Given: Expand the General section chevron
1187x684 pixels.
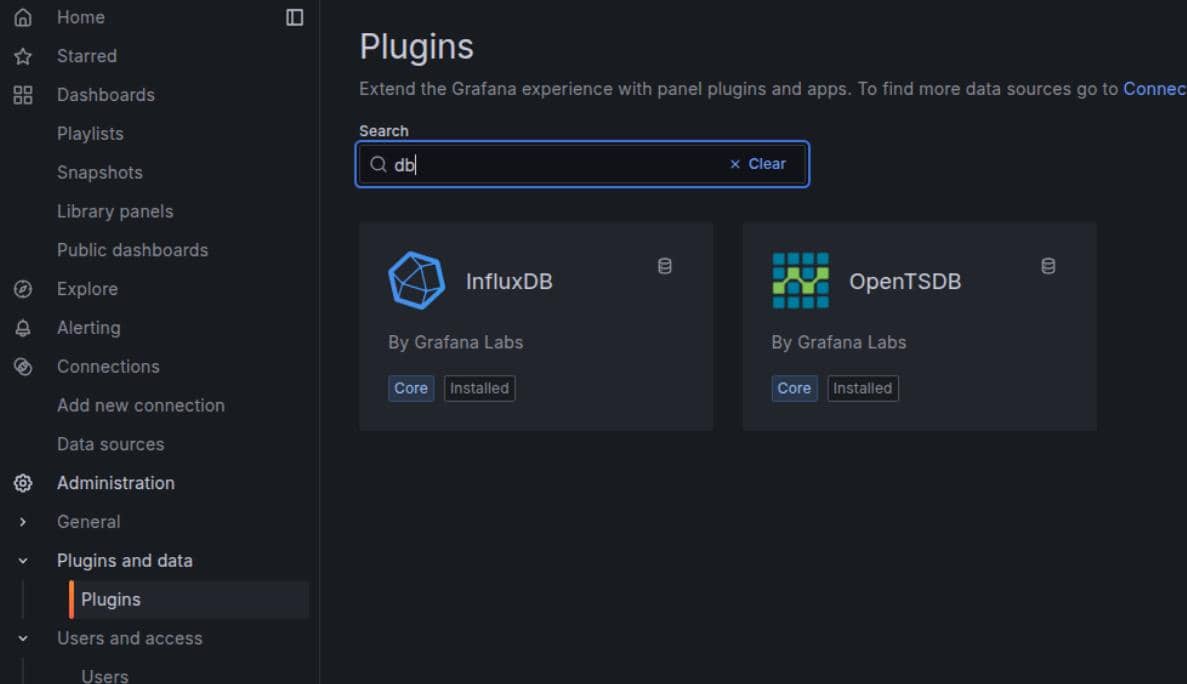Looking at the screenshot, I should click(23, 522).
